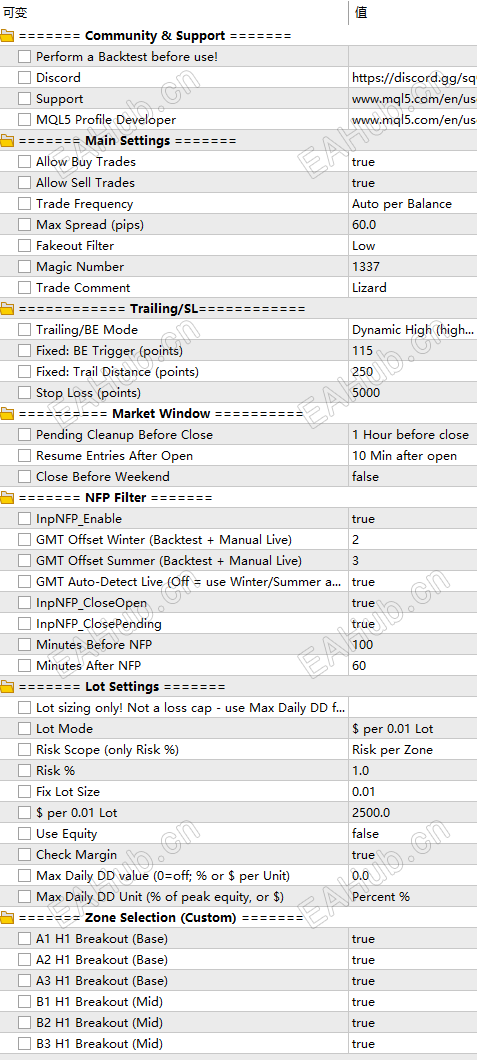Edit the Max Spread value 60.0
The width and height of the screenshot is (477, 1060).
(x=364, y=224)
